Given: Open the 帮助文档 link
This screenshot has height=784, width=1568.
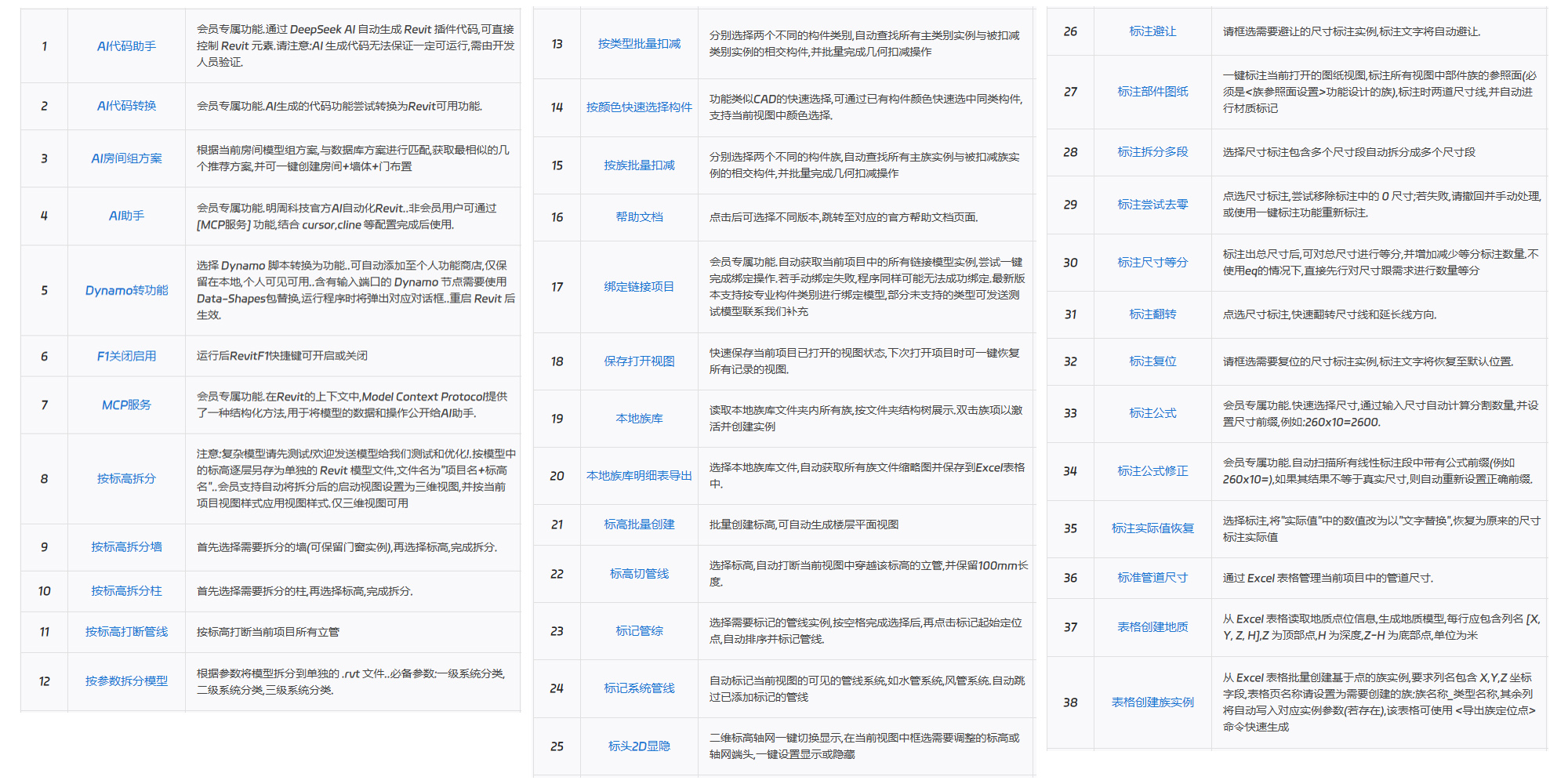Looking at the screenshot, I should 639,216.
